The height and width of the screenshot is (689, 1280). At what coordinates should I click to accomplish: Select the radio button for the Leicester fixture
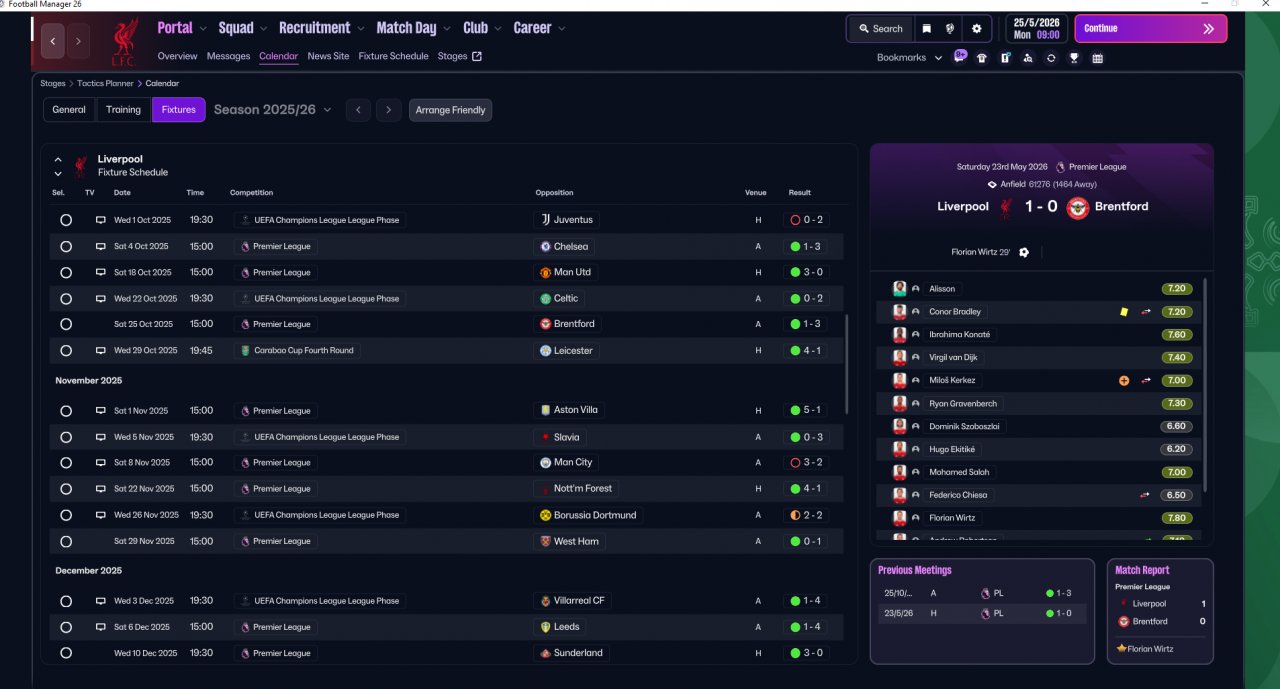click(x=66, y=351)
